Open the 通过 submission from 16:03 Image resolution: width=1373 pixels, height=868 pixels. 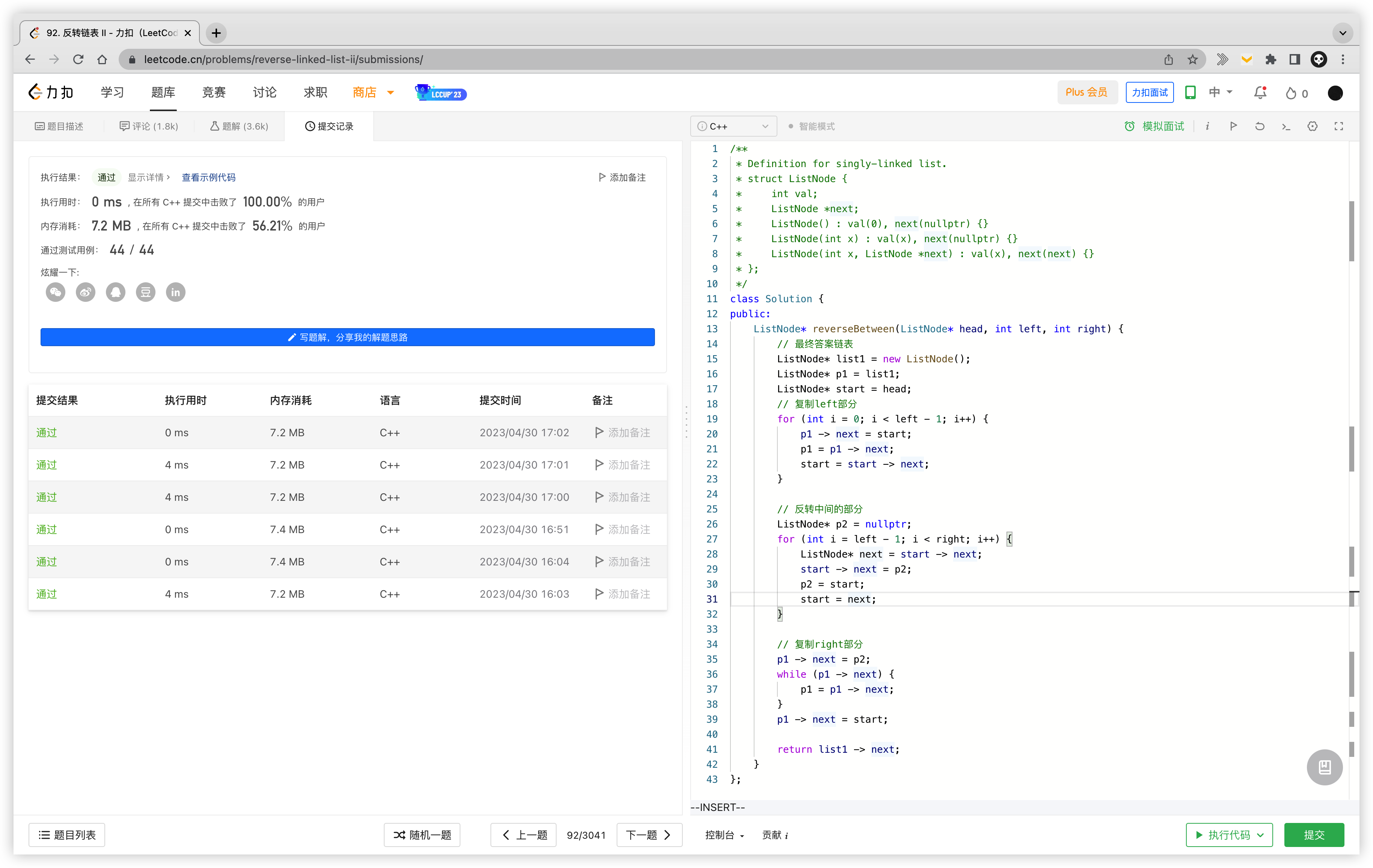47,594
